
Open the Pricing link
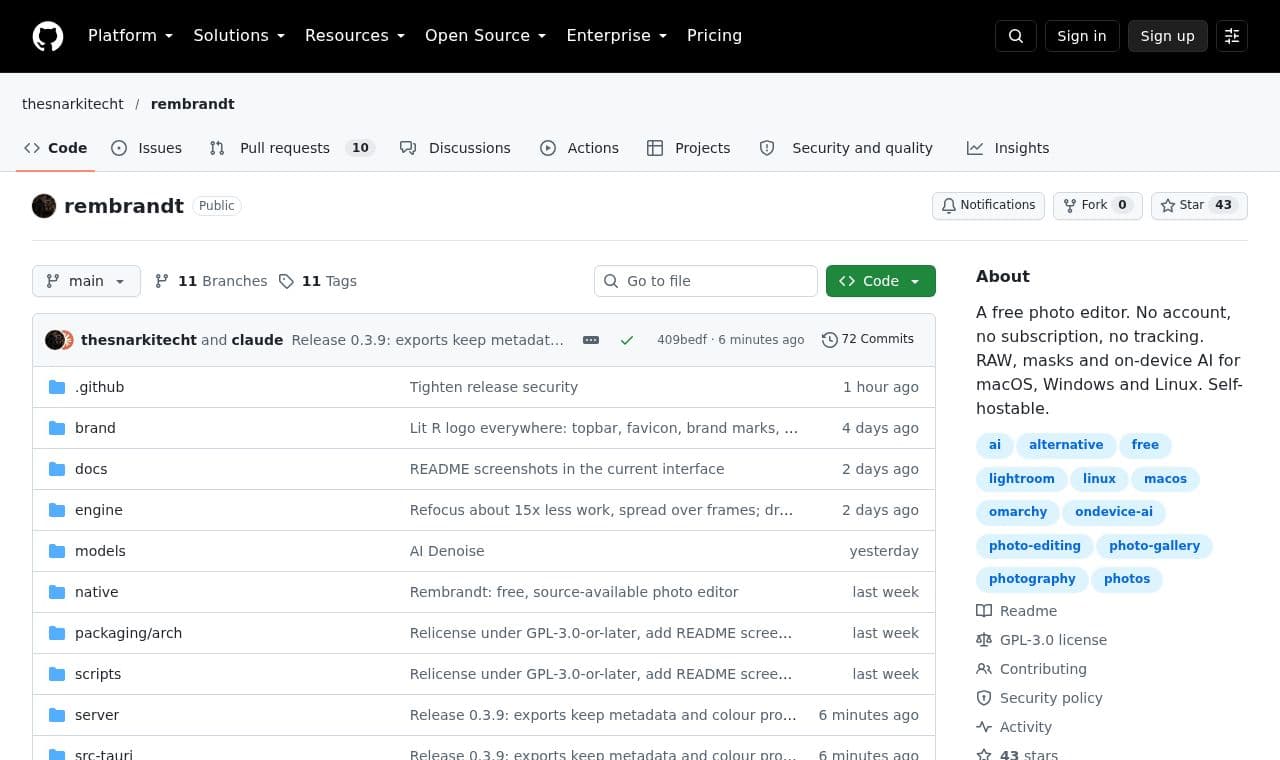(714, 36)
